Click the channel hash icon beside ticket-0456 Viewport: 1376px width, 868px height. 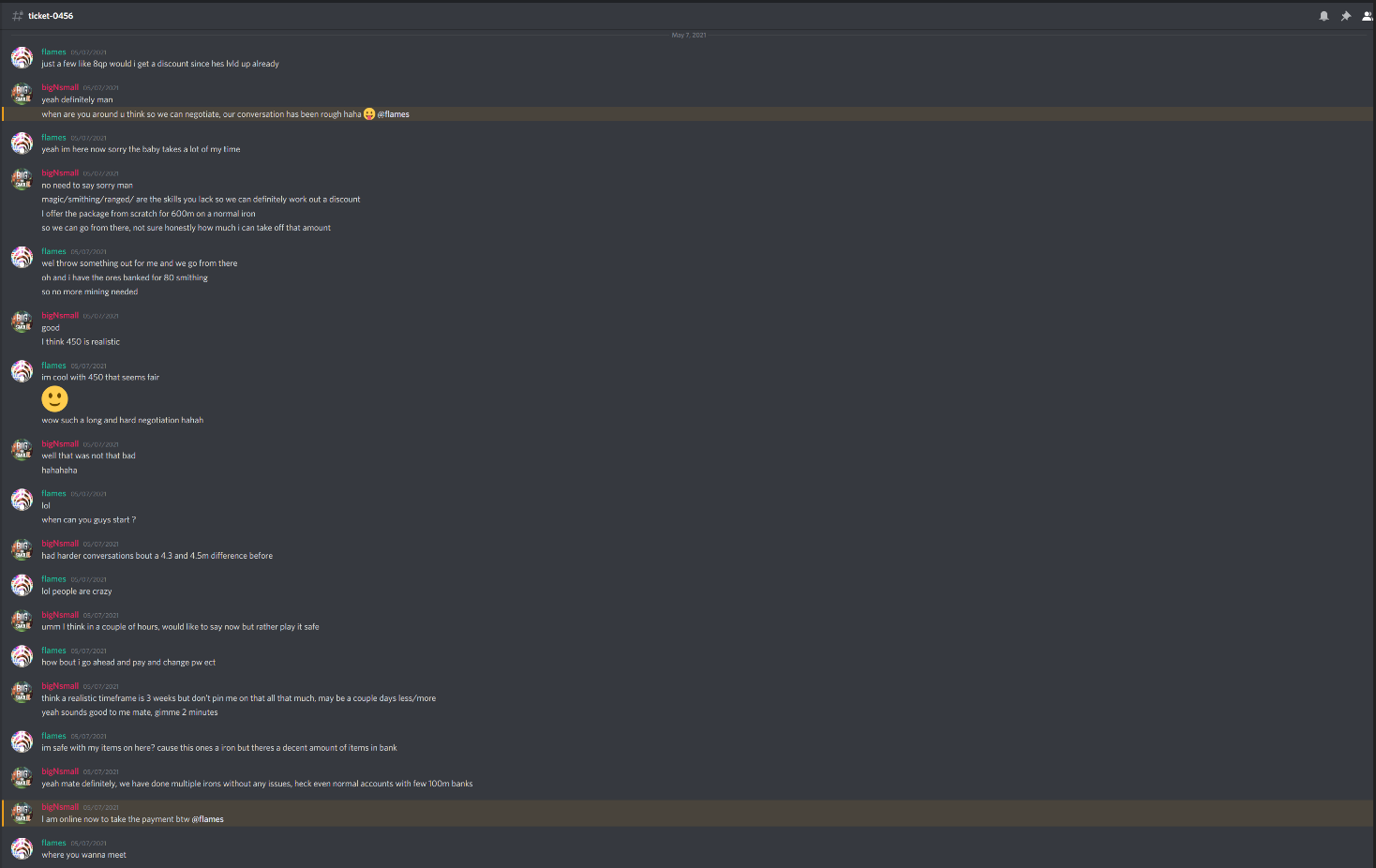(x=17, y=16)
